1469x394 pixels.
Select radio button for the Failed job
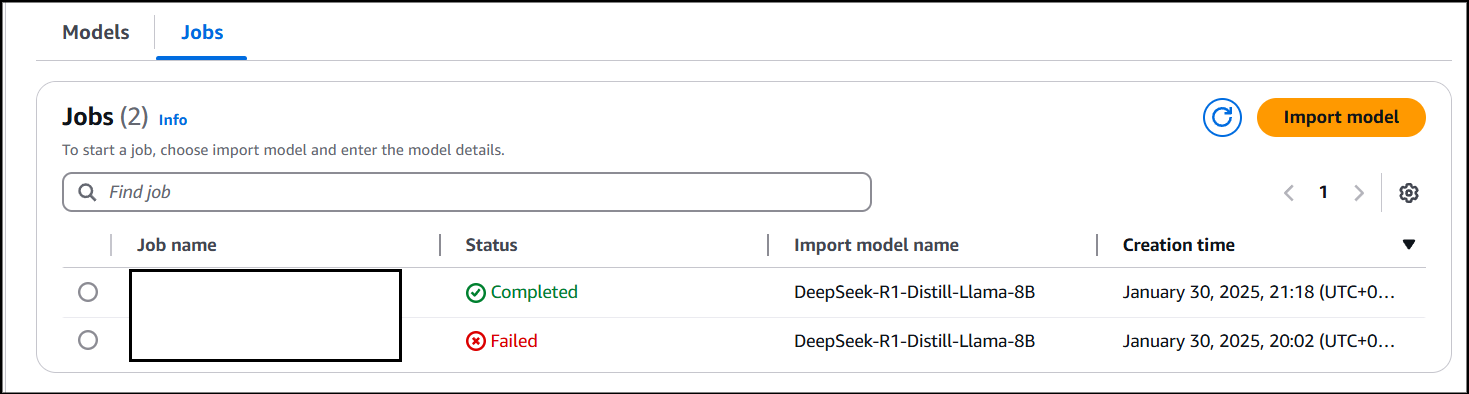(88, 340)
